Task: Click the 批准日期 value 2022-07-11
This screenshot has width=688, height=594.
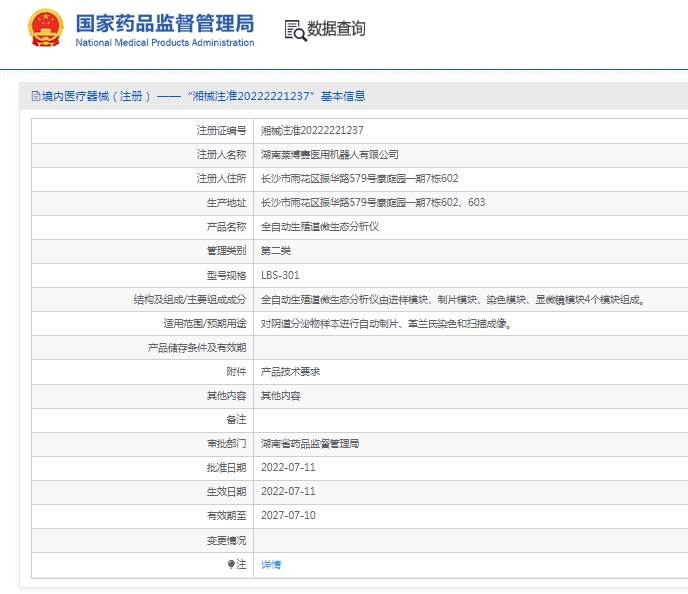Action: [x=288, y=468]
